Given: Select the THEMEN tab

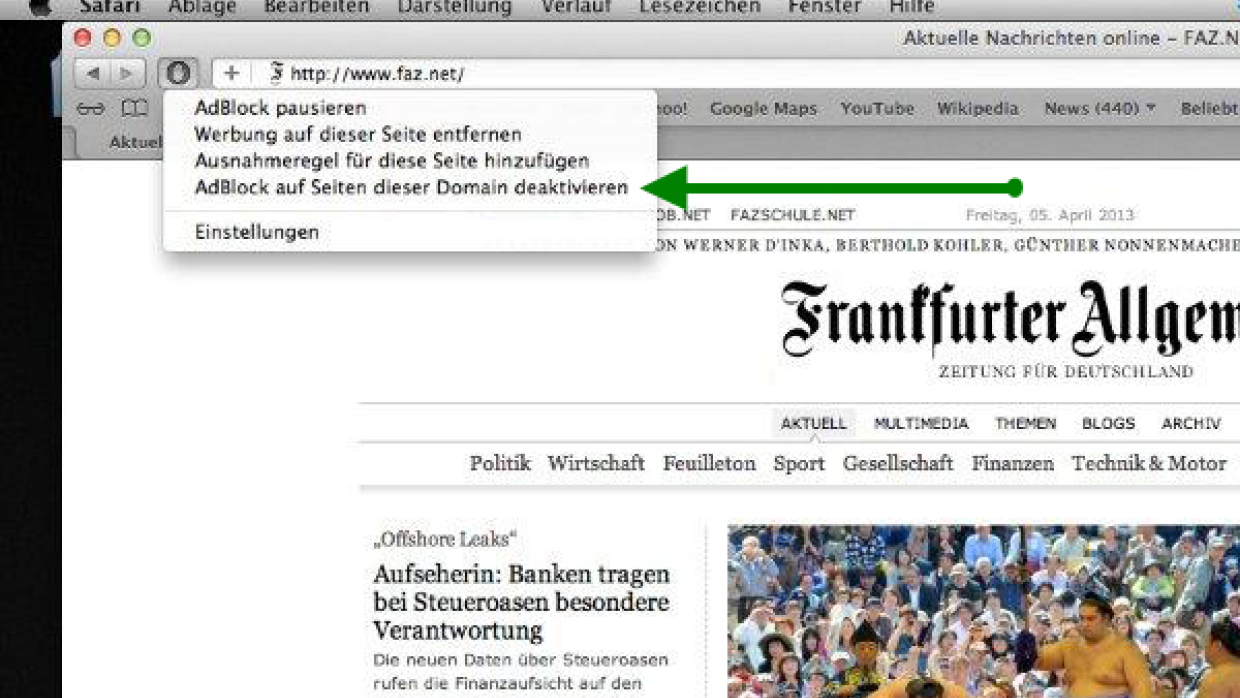Looking at the screenshot, I should coord(1025,423).
